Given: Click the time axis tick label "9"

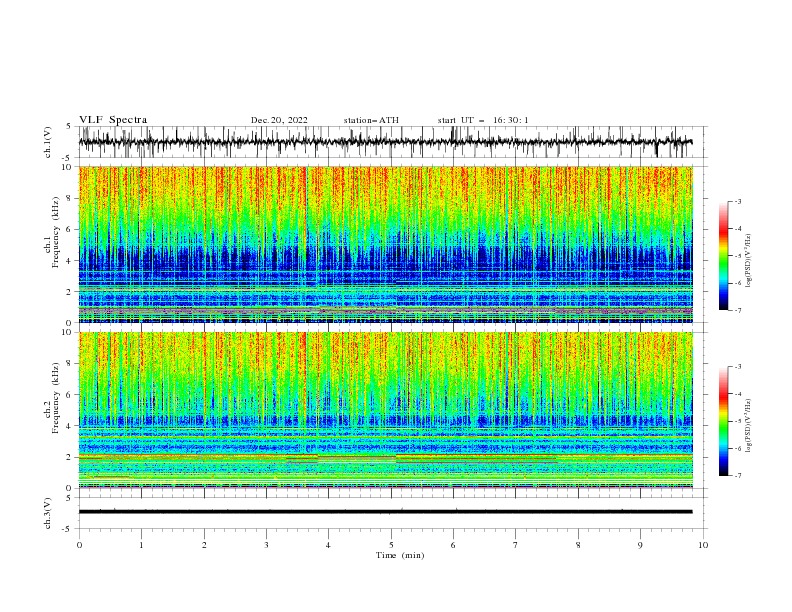Looking at the screenshot, I should (x=640, y=545).
